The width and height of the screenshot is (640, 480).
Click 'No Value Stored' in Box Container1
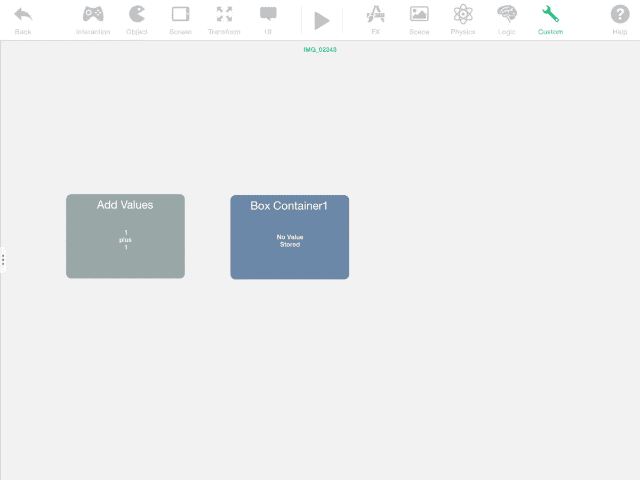coord(289,241)
